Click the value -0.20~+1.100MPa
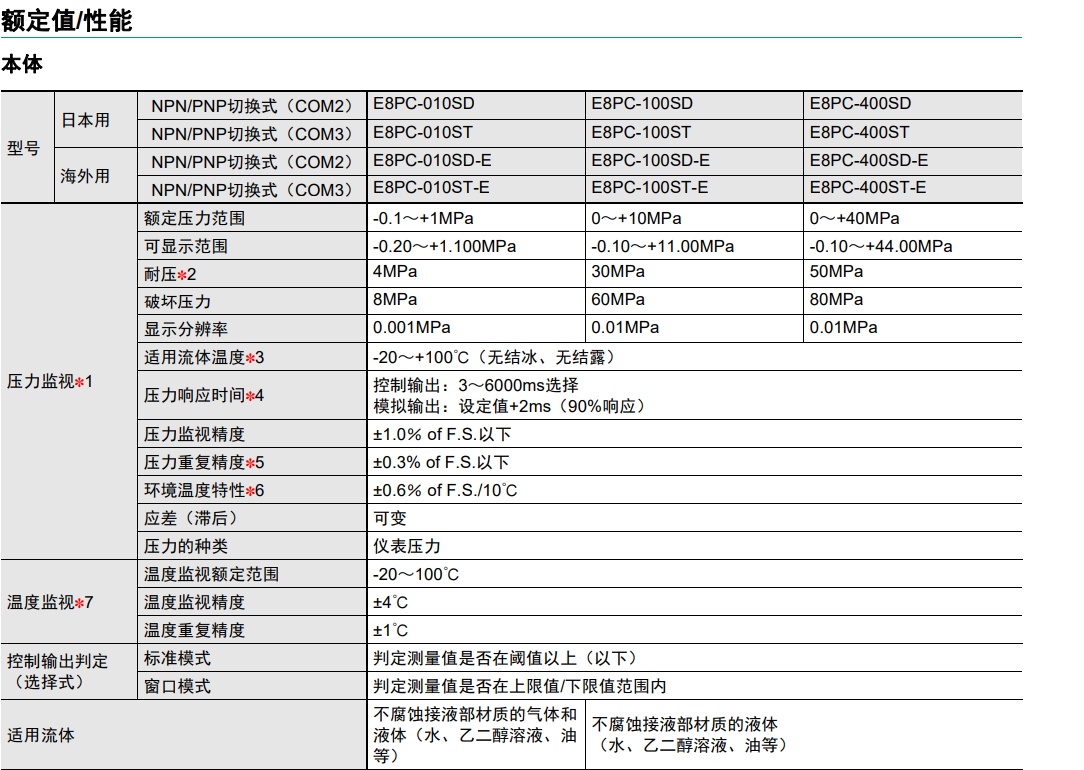 445,247
